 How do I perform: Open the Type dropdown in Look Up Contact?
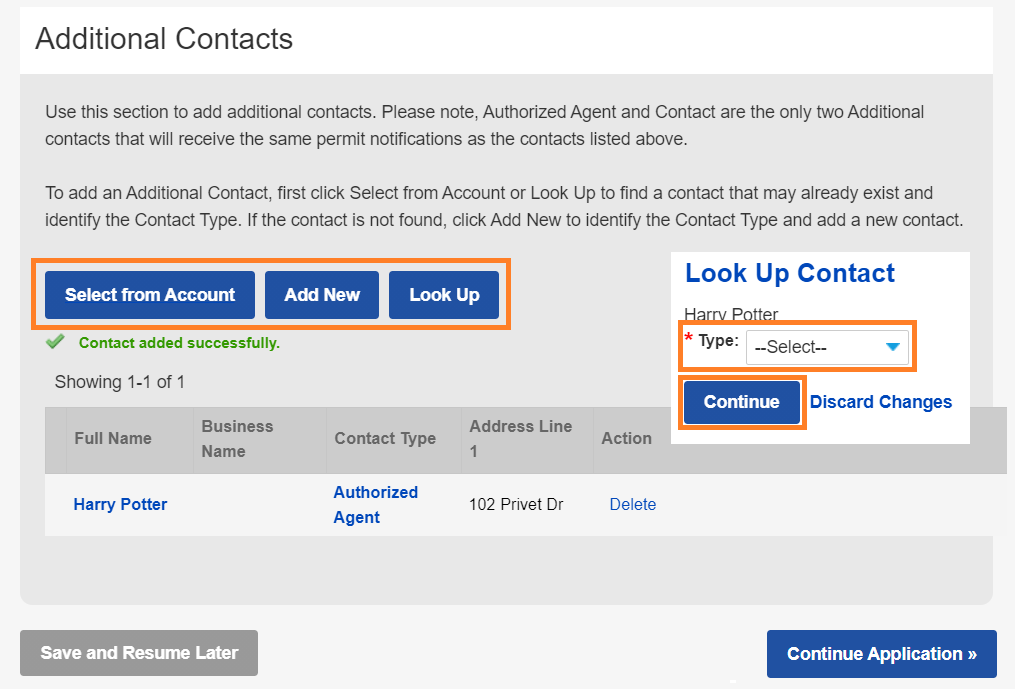(x=827, y=348)
